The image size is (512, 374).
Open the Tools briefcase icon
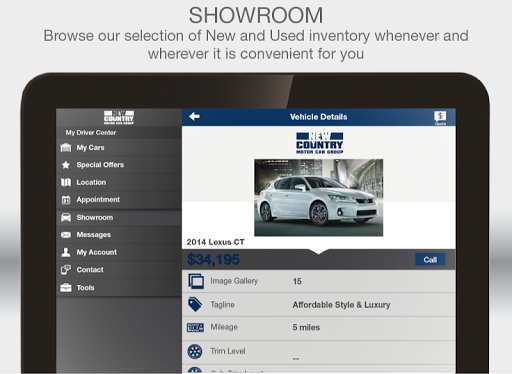(66, 287)
